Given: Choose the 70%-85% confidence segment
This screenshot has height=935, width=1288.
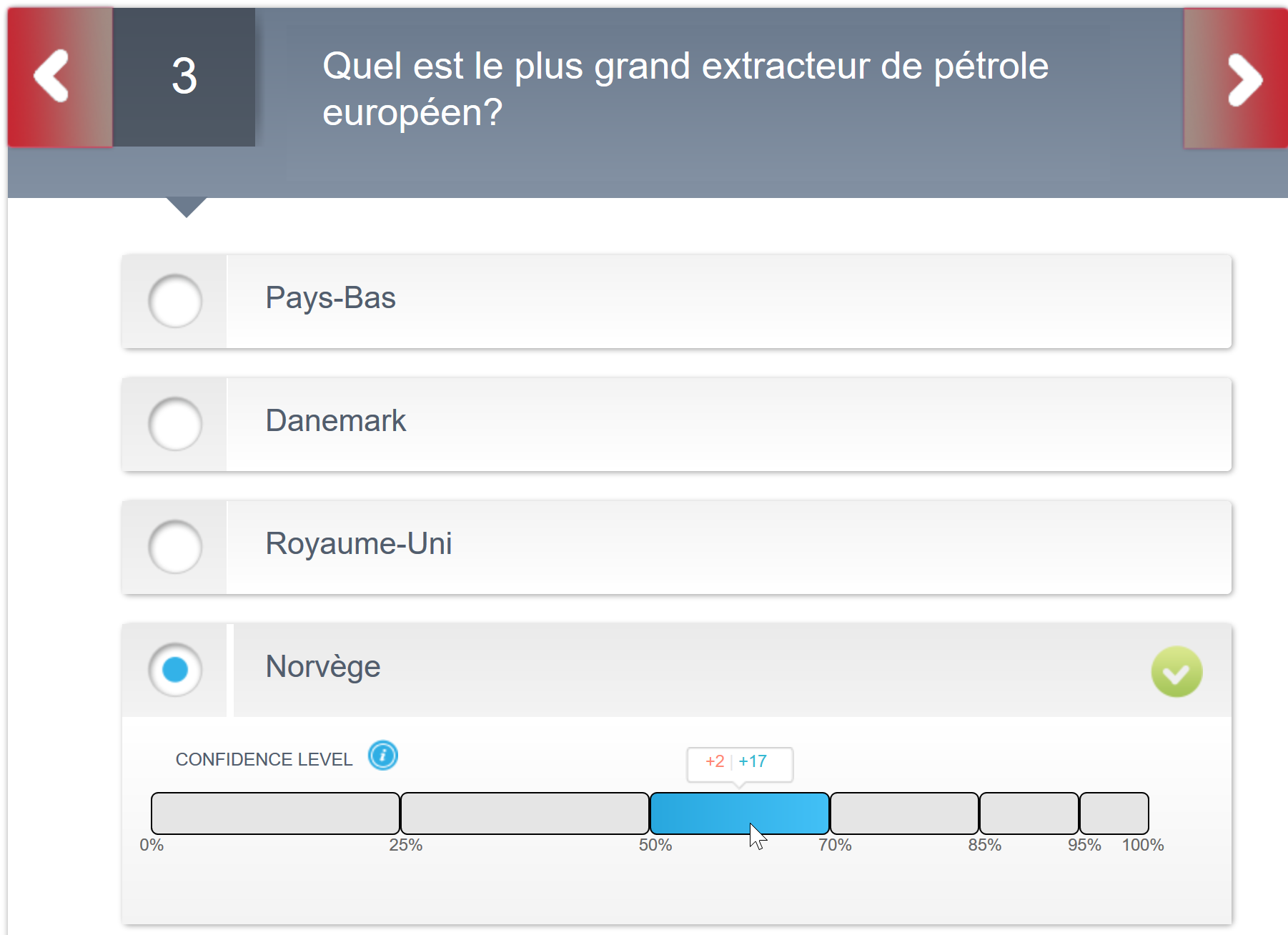Looking at the screenshot, I should (x=904, y=813).
